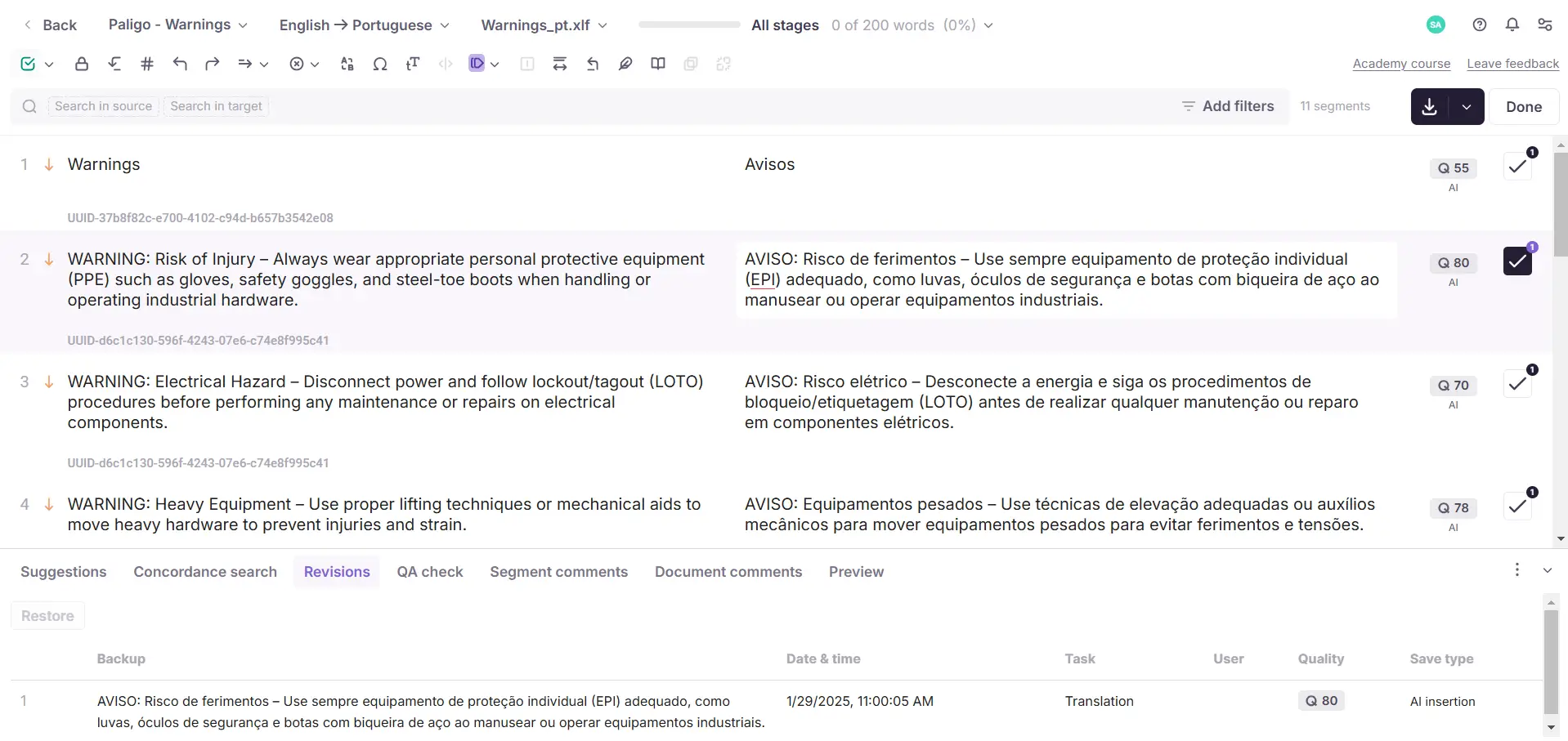Open the Paligo - Warnings project dropdown
Screen dimensions: 1568x741
pos(178,25)
